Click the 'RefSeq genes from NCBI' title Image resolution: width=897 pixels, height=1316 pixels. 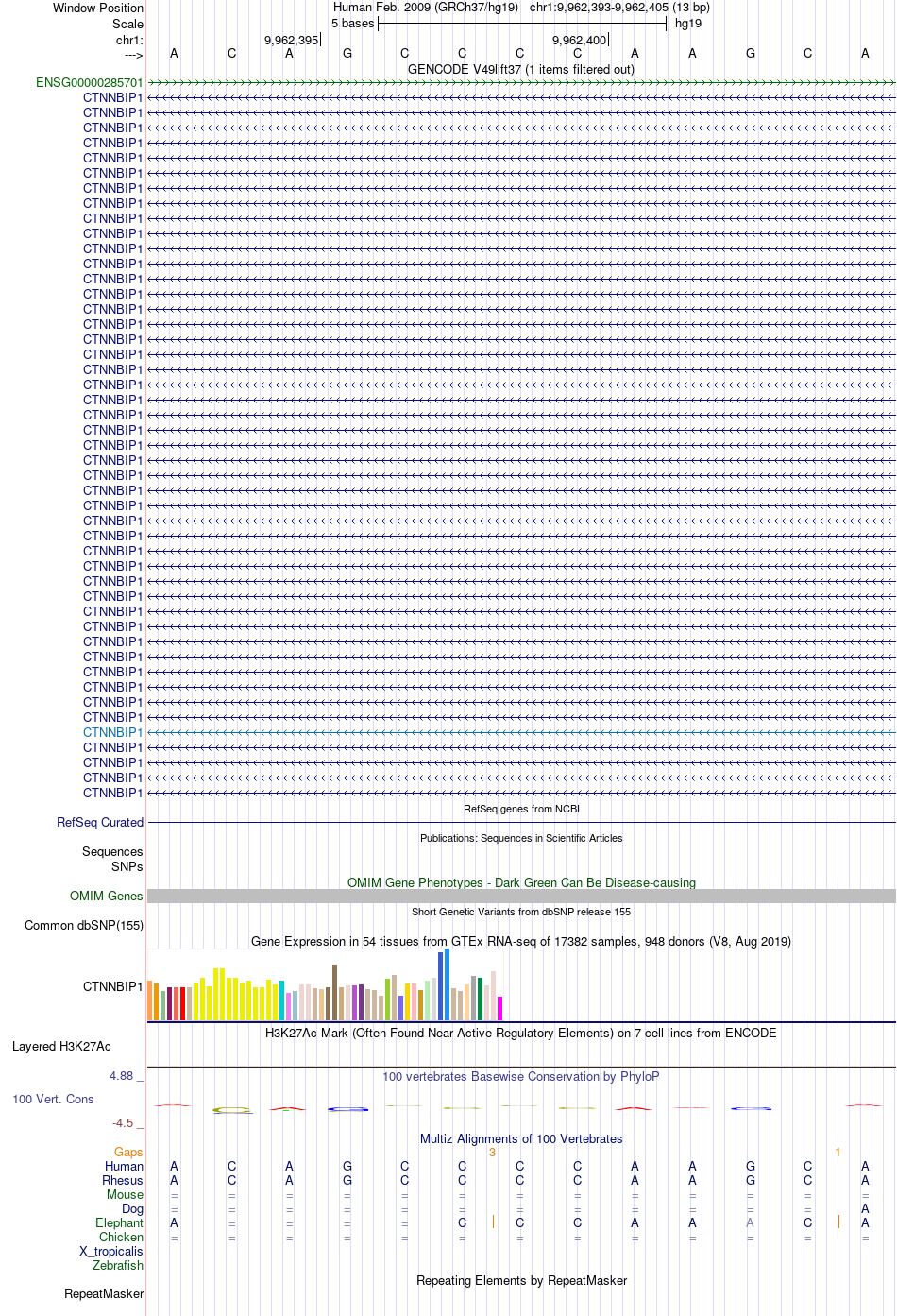point(521,809)
